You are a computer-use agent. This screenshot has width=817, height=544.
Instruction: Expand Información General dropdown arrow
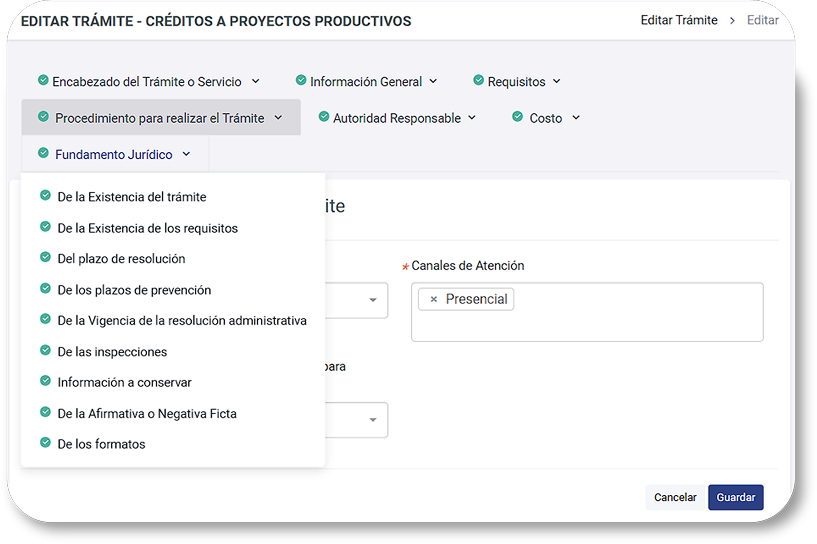(433, 81)
